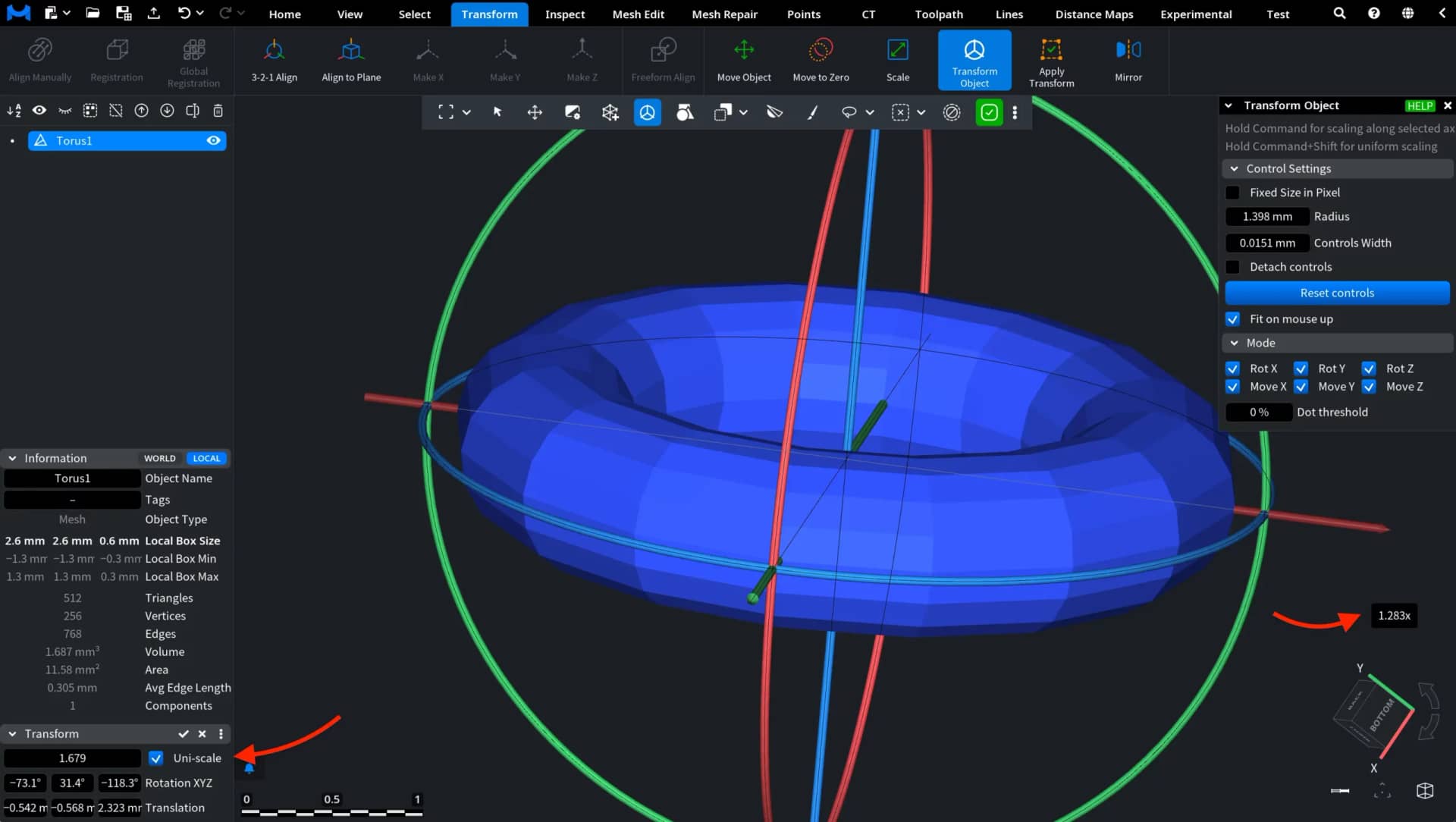Open the Mesh Repair tab
The width and height of the screenshot is (1456, 822).
[724, 14]
